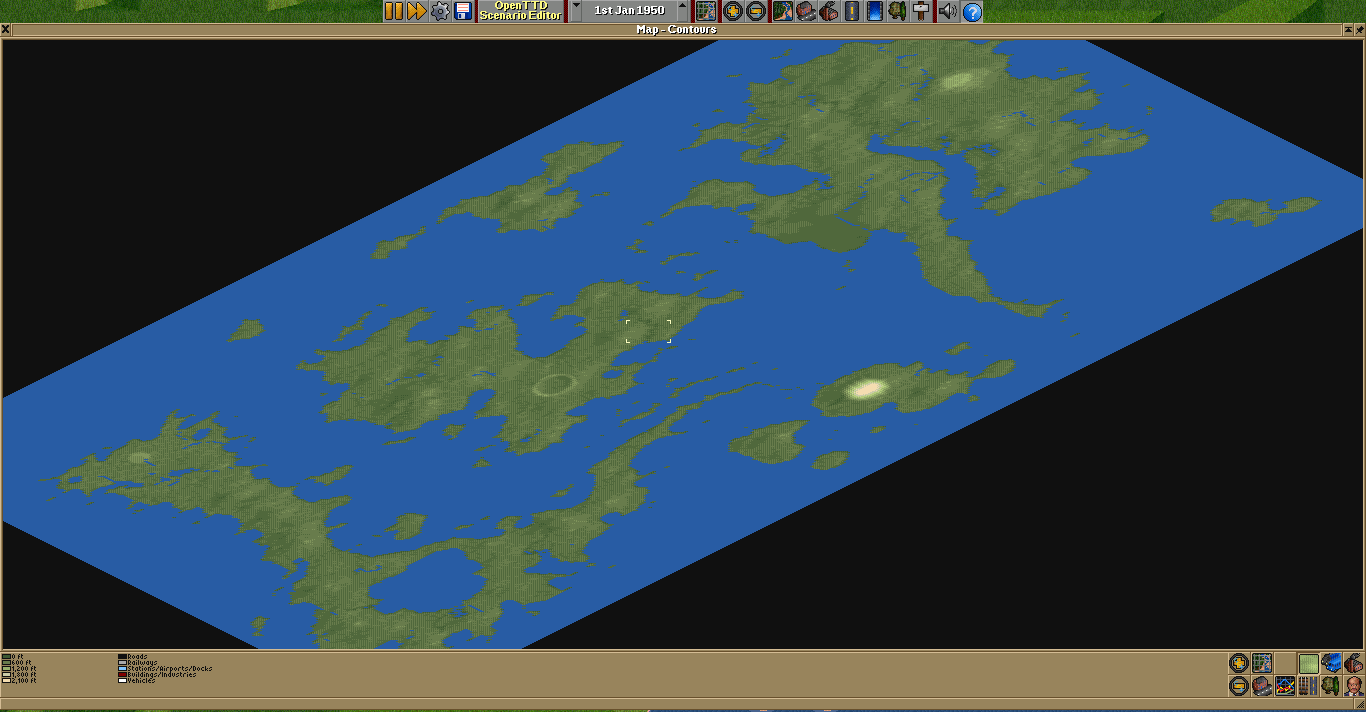Select the place sign tool
The image size is (1366, 712).
pos(920,11)
